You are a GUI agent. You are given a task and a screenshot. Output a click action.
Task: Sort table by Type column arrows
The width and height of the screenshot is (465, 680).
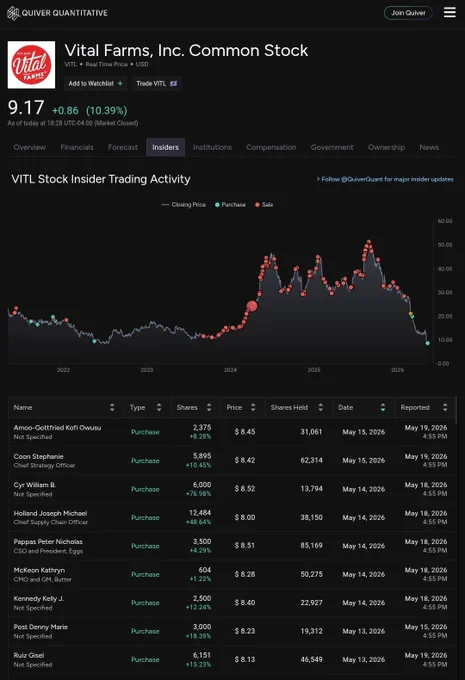click(x=159, y=407)
